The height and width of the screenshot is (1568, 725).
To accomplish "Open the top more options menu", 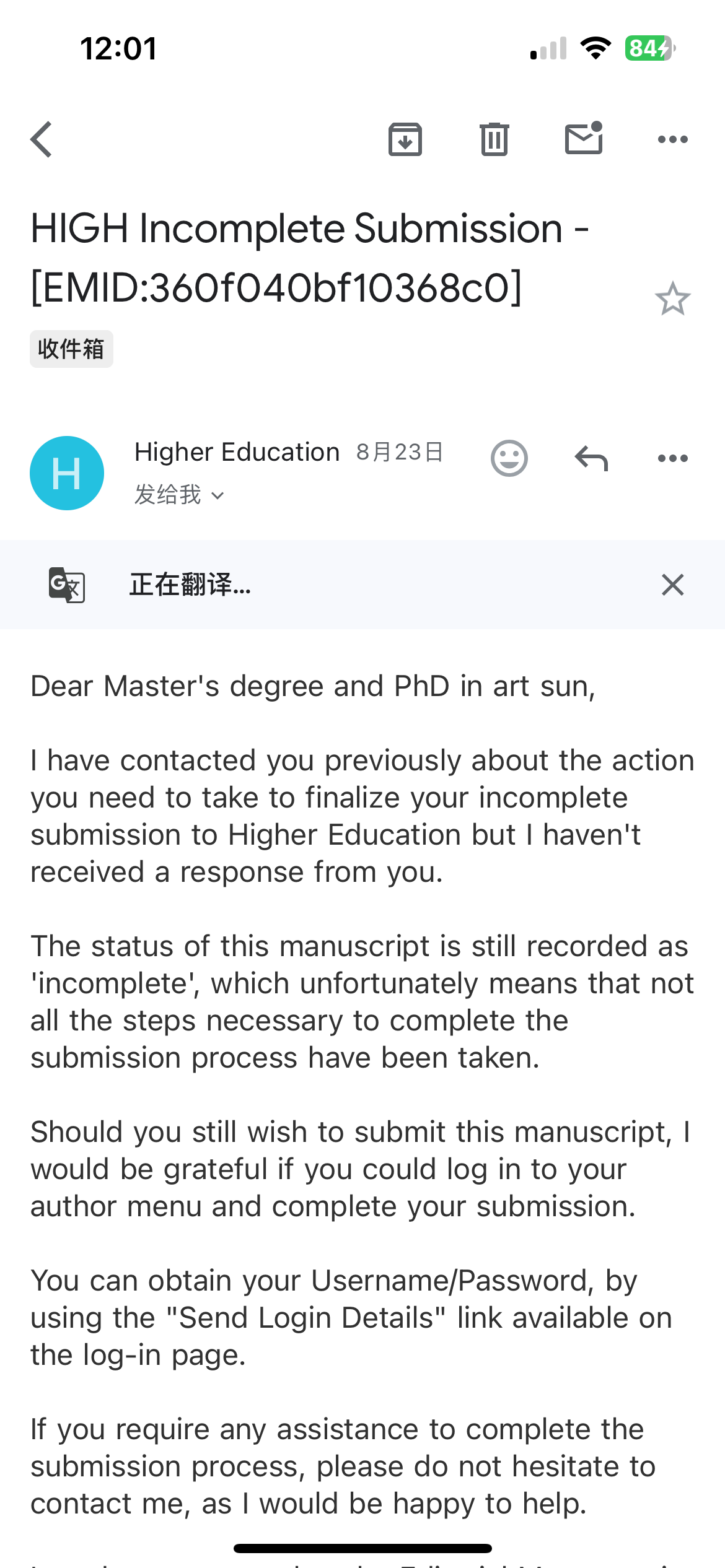I will pos(672,139).
